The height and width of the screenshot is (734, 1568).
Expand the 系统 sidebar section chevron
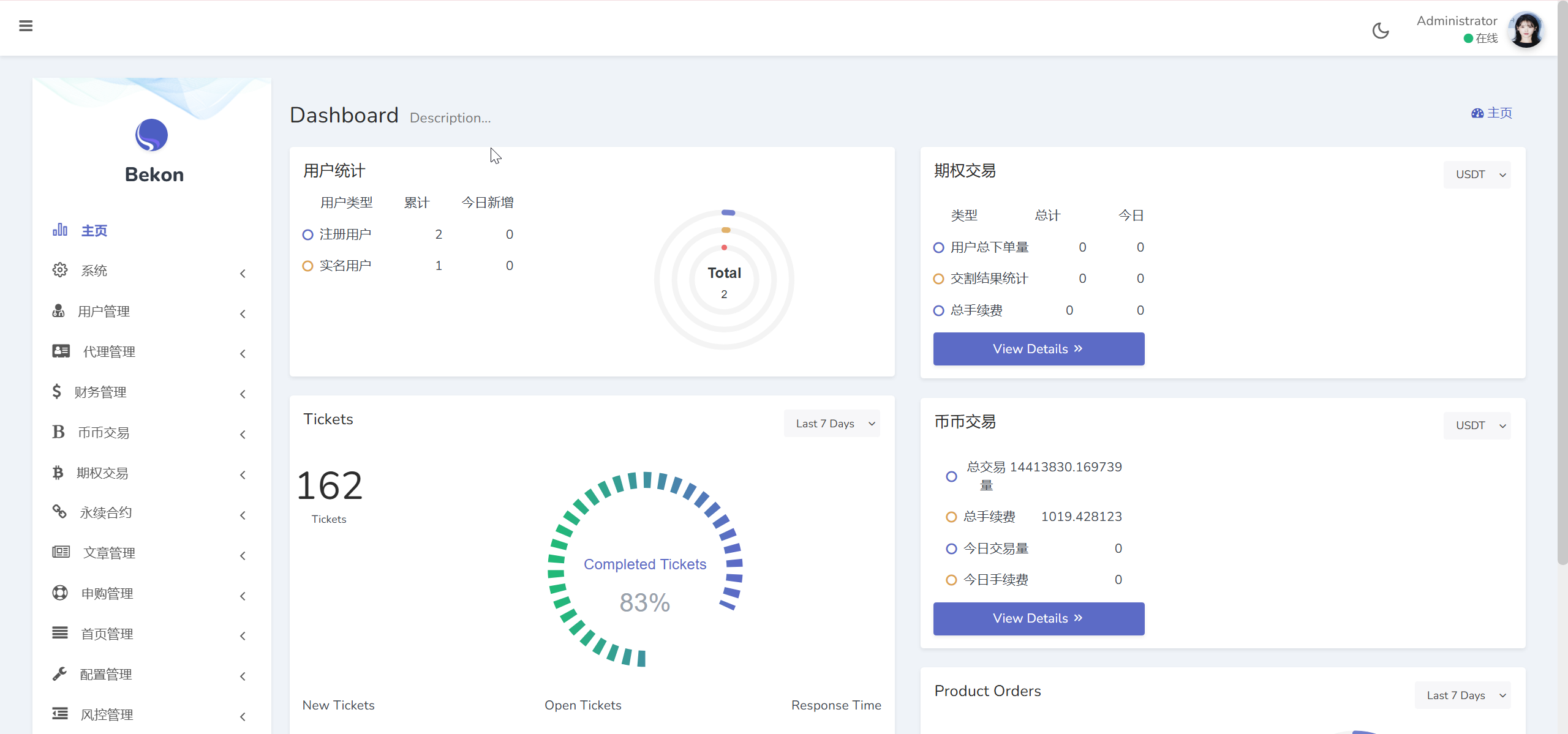[x=243, y=274]
